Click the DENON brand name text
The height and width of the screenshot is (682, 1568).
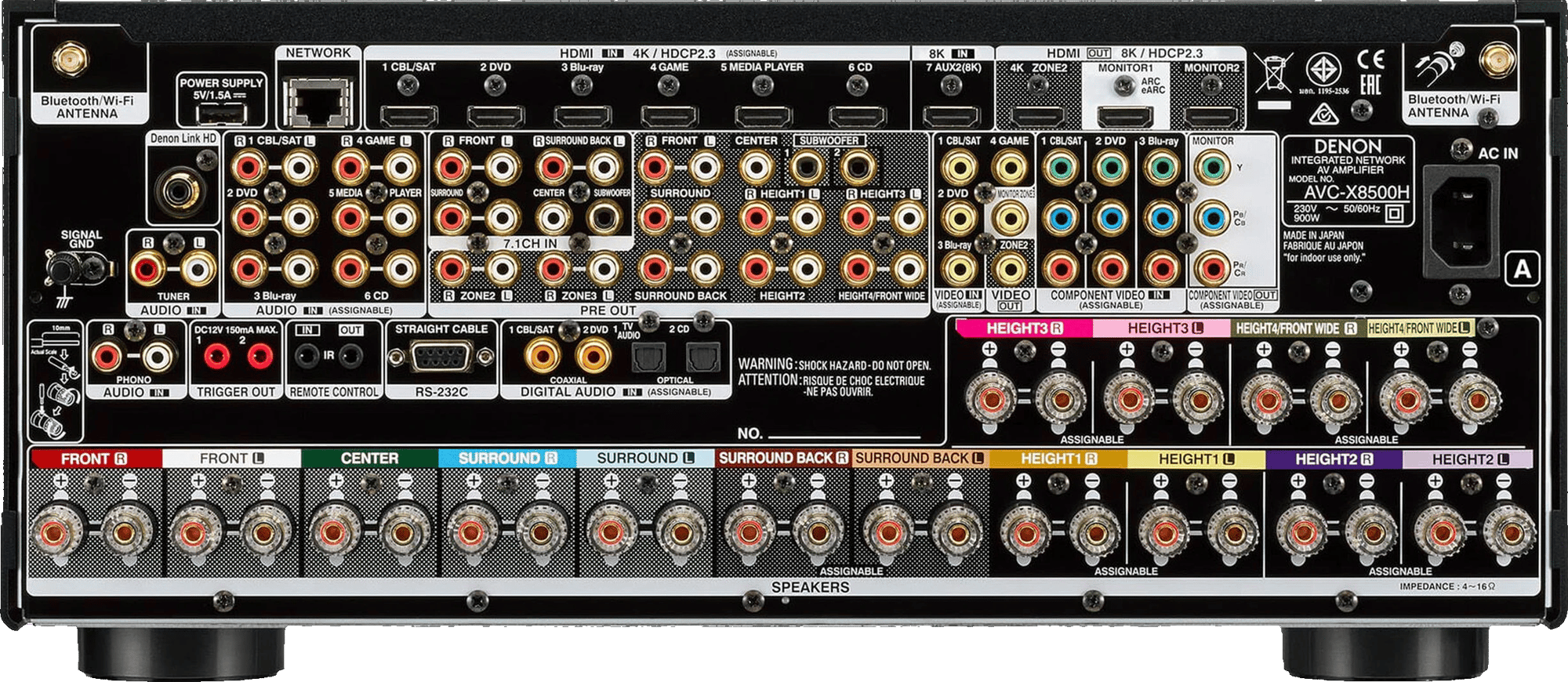coord(1348,147)
